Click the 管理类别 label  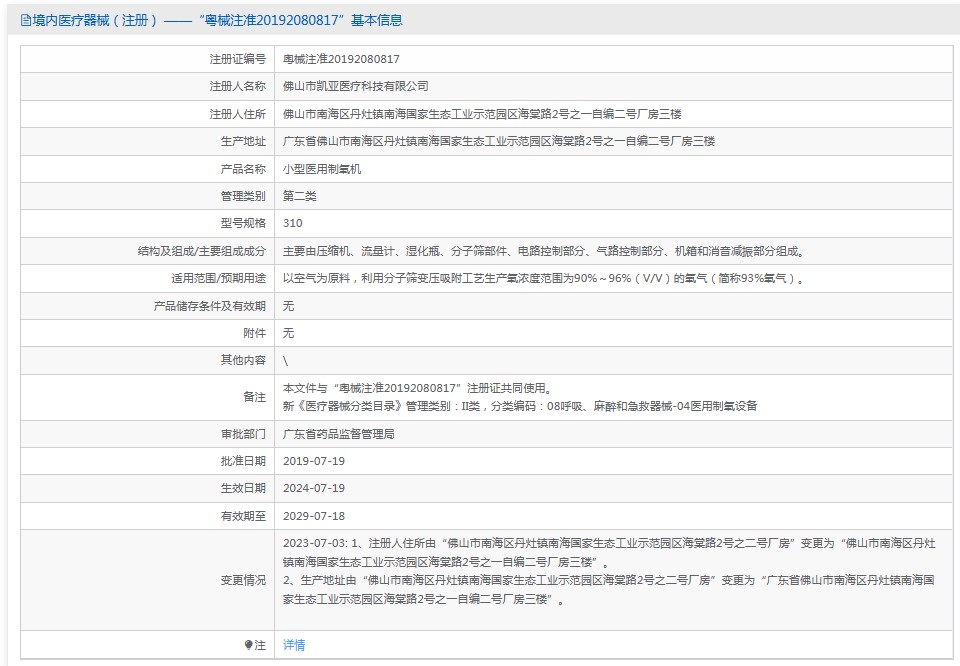(243, 196)
